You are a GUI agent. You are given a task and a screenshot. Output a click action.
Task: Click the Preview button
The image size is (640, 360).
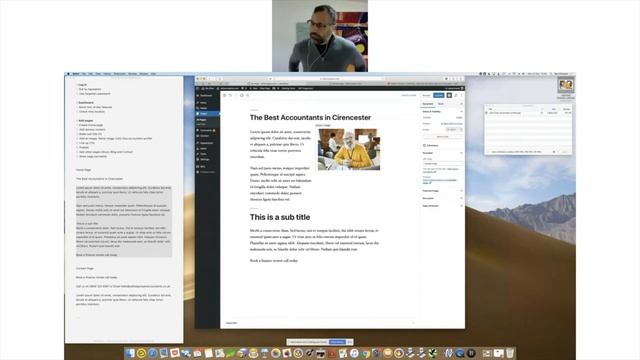click(x=427, y=95)
